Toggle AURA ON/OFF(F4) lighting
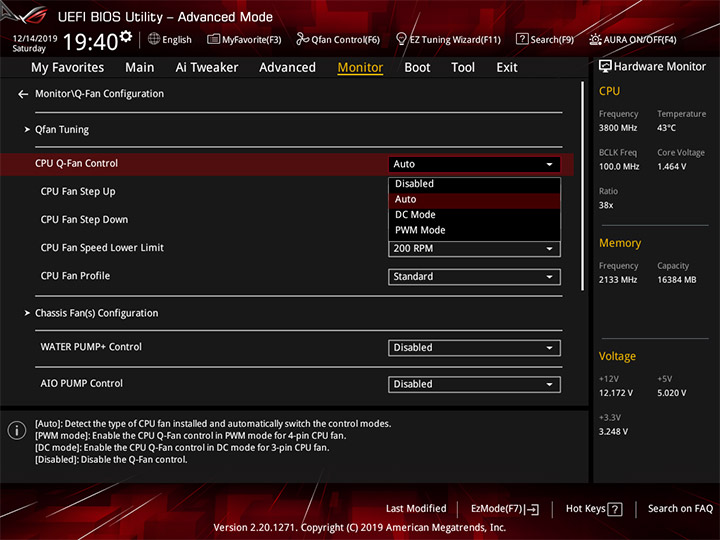 pyautogui.click(x=633, y=39)
